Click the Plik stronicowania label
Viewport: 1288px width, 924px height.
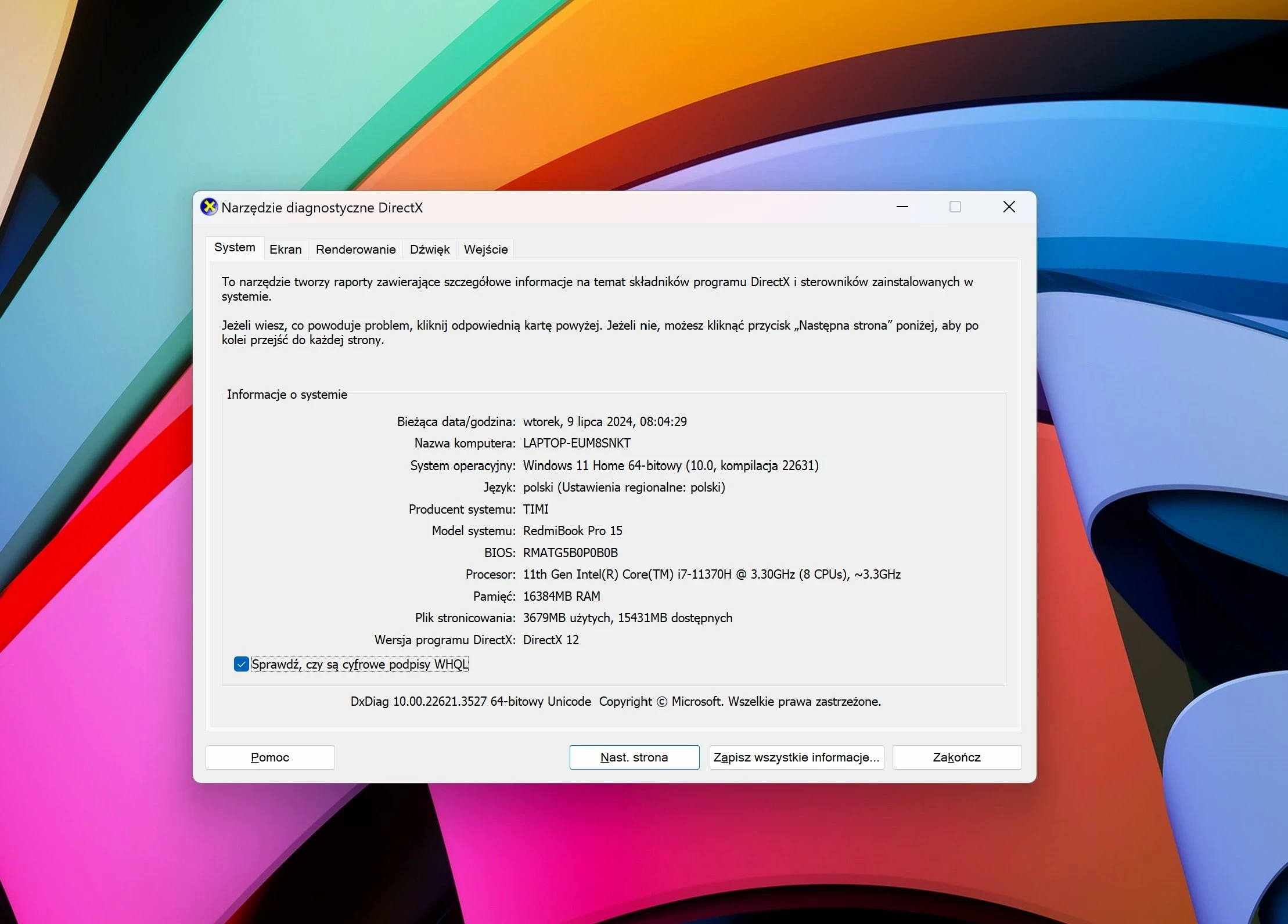coord(465,618)
